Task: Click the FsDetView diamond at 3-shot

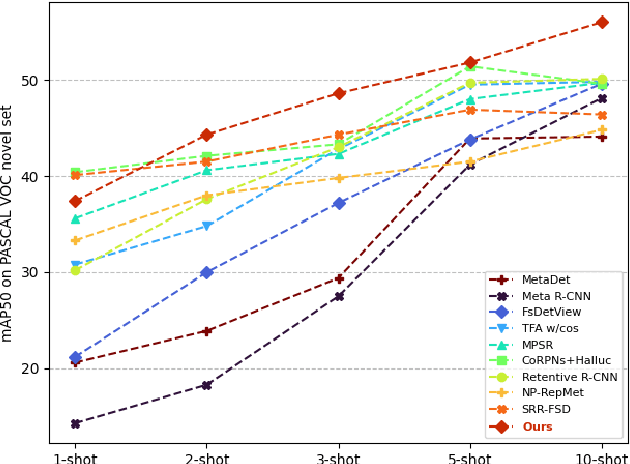Action: click(340, 204)
